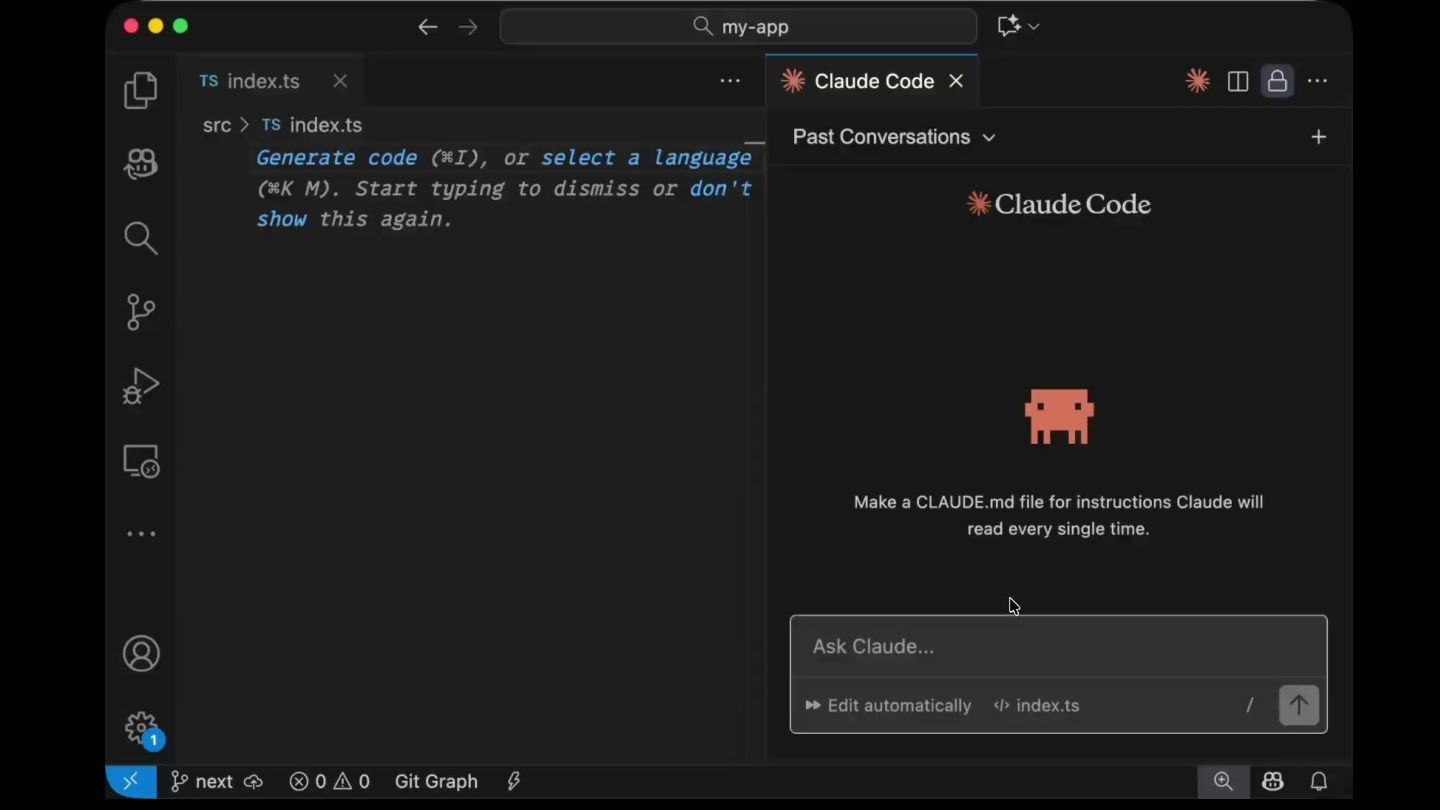This screenshot has width=1440, height=810.
Task: Click the publish to cloud sync icon
Action: point(254,782)
